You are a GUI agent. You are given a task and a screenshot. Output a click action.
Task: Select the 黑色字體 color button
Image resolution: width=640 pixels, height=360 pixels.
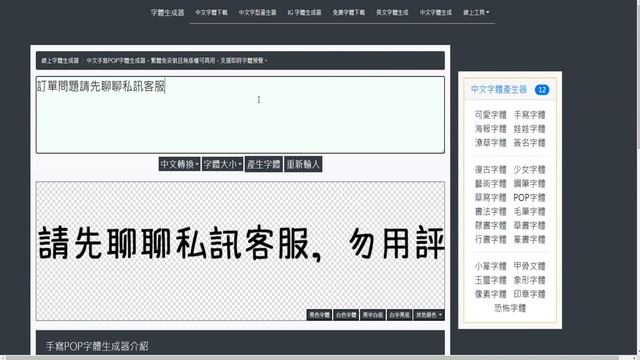(319, 315)
